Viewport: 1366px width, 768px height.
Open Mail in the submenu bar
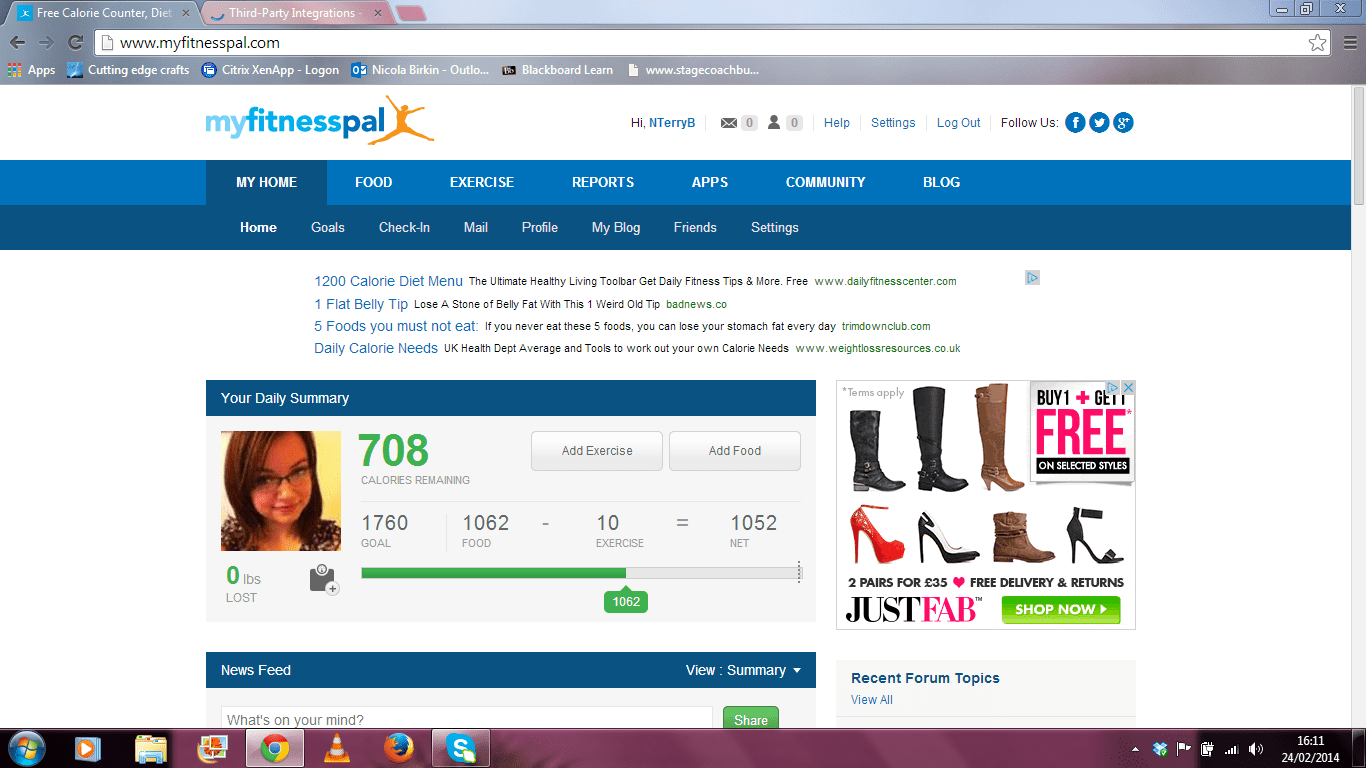[x=476, y=227]
